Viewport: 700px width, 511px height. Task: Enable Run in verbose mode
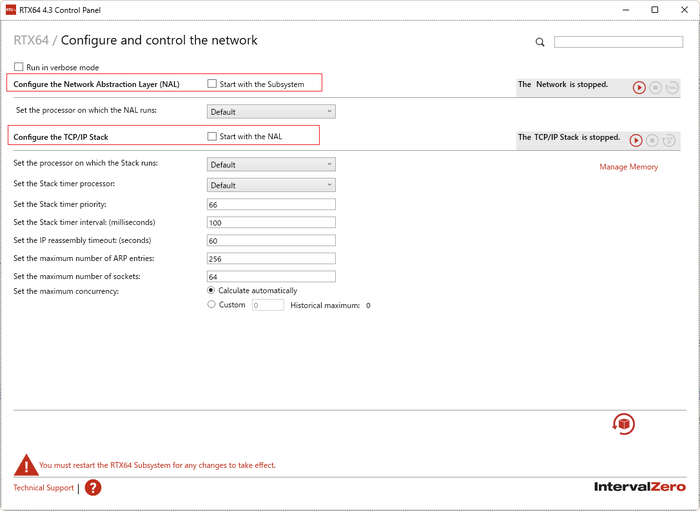tap(19, 67)
